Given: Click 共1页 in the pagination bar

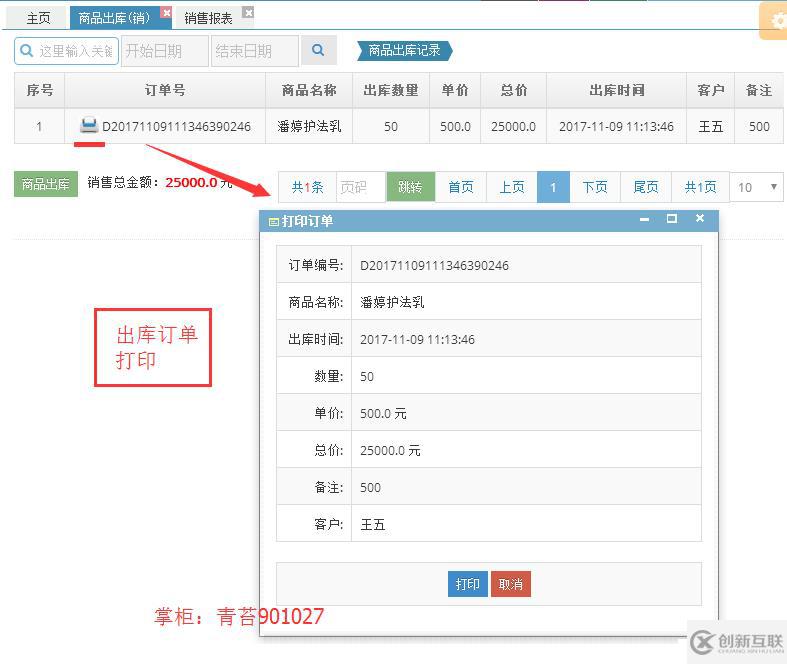Looking at the screenshot, I should coord(701,187).
